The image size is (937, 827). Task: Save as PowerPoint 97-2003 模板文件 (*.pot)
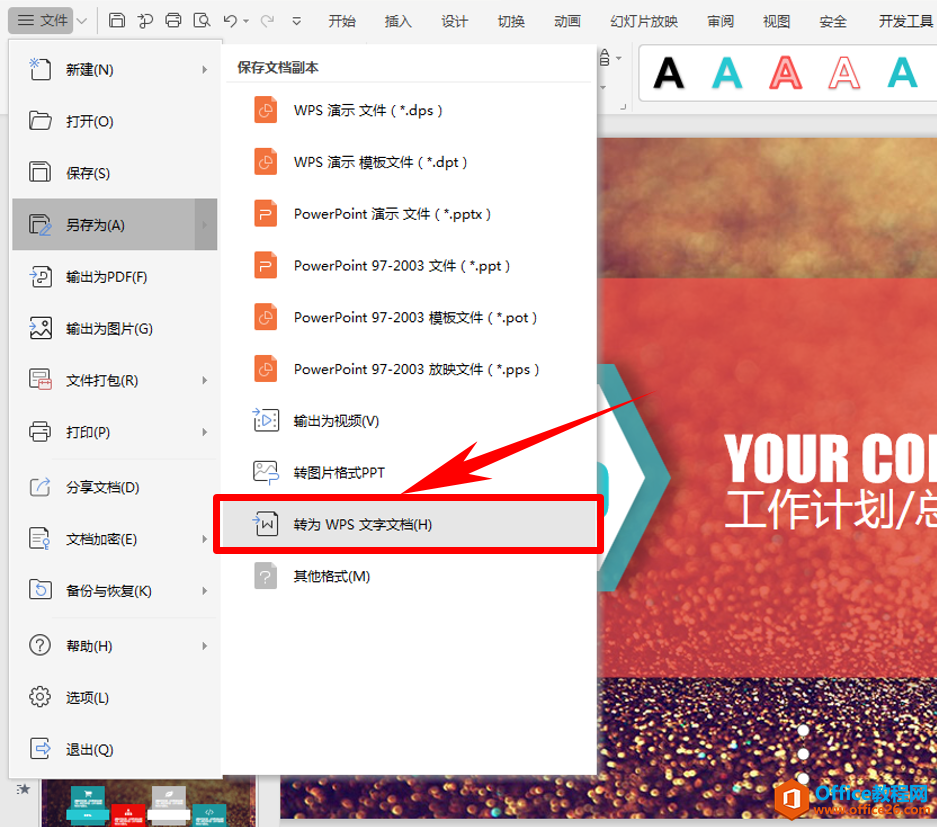(409, 317)
